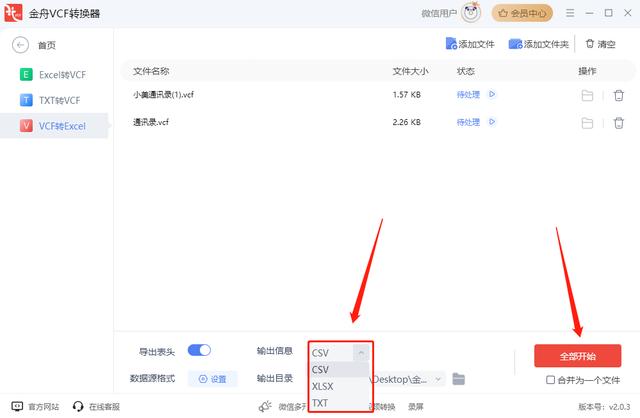Delete 通讯录.vcf from the list
Image resolution: width=640 pixels, height=418 pixels.
(x=619, y=123)
